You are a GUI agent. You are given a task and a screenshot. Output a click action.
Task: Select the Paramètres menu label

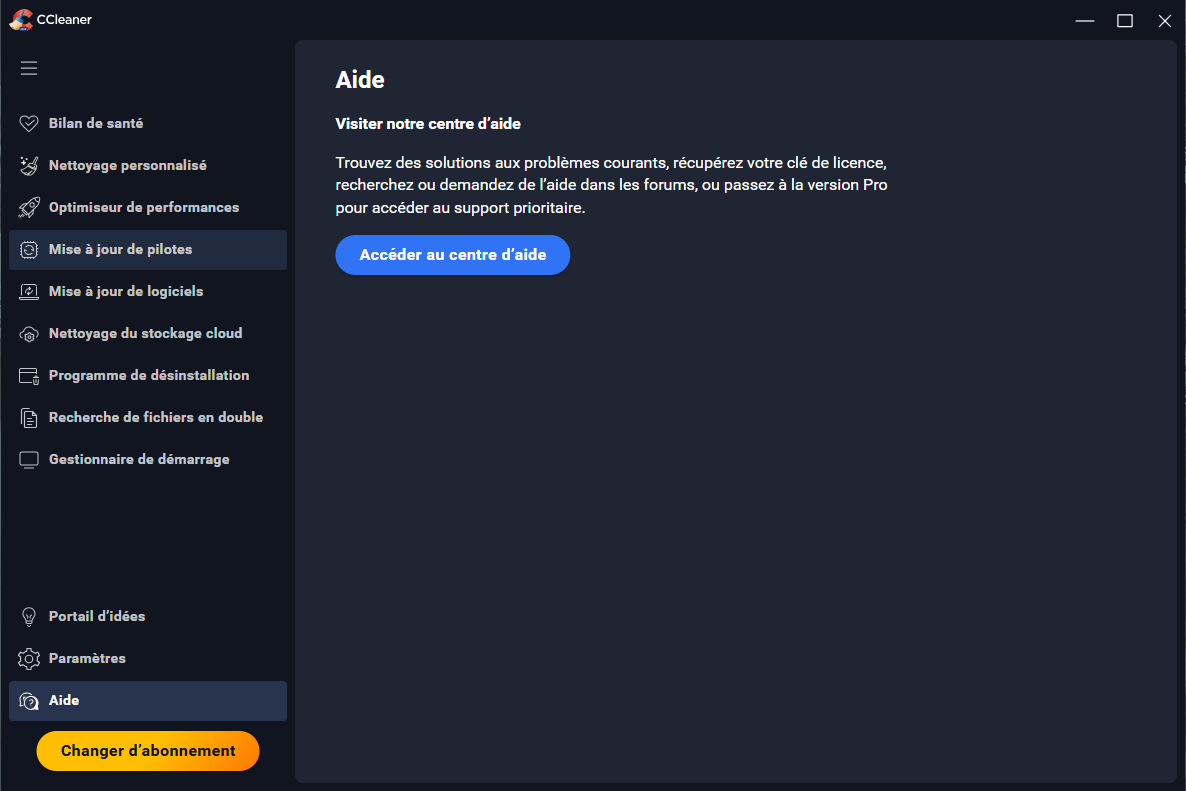87,659
